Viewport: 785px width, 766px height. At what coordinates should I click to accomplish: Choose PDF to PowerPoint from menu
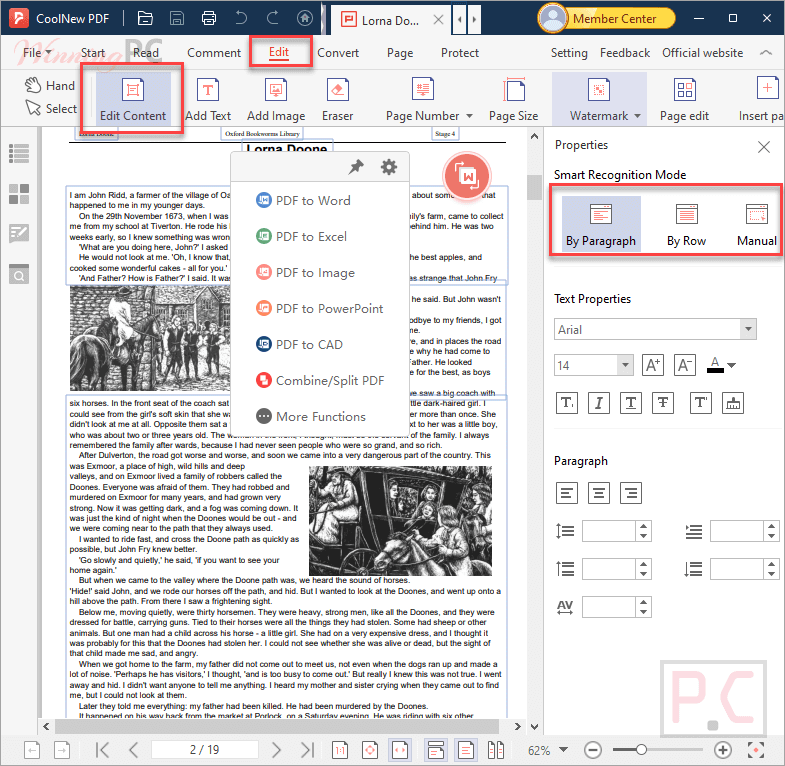click(x=320, y=308)
